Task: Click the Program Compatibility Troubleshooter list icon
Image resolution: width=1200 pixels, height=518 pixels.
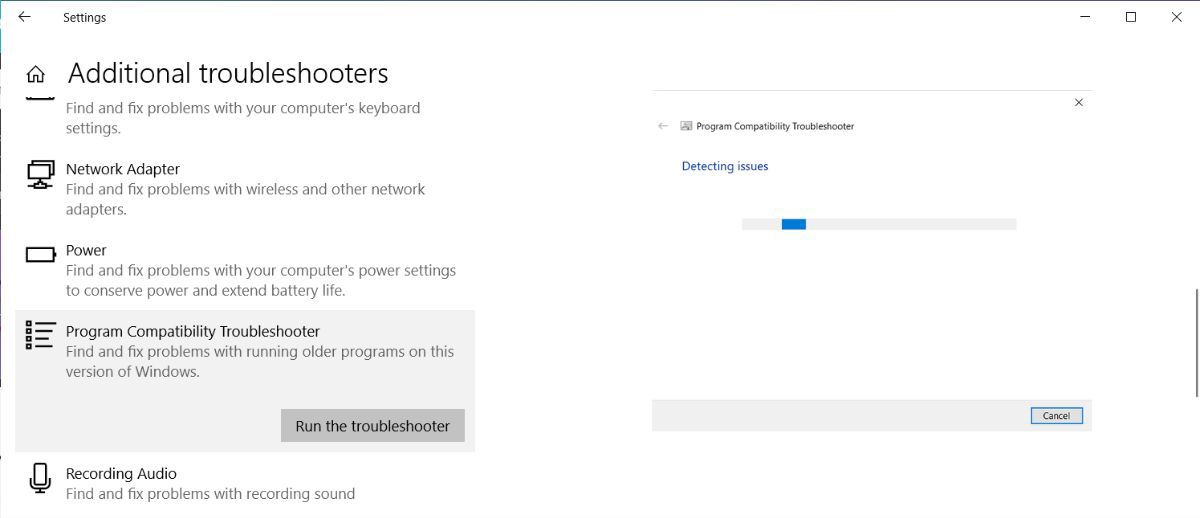Action: click(x=40, y=335)
